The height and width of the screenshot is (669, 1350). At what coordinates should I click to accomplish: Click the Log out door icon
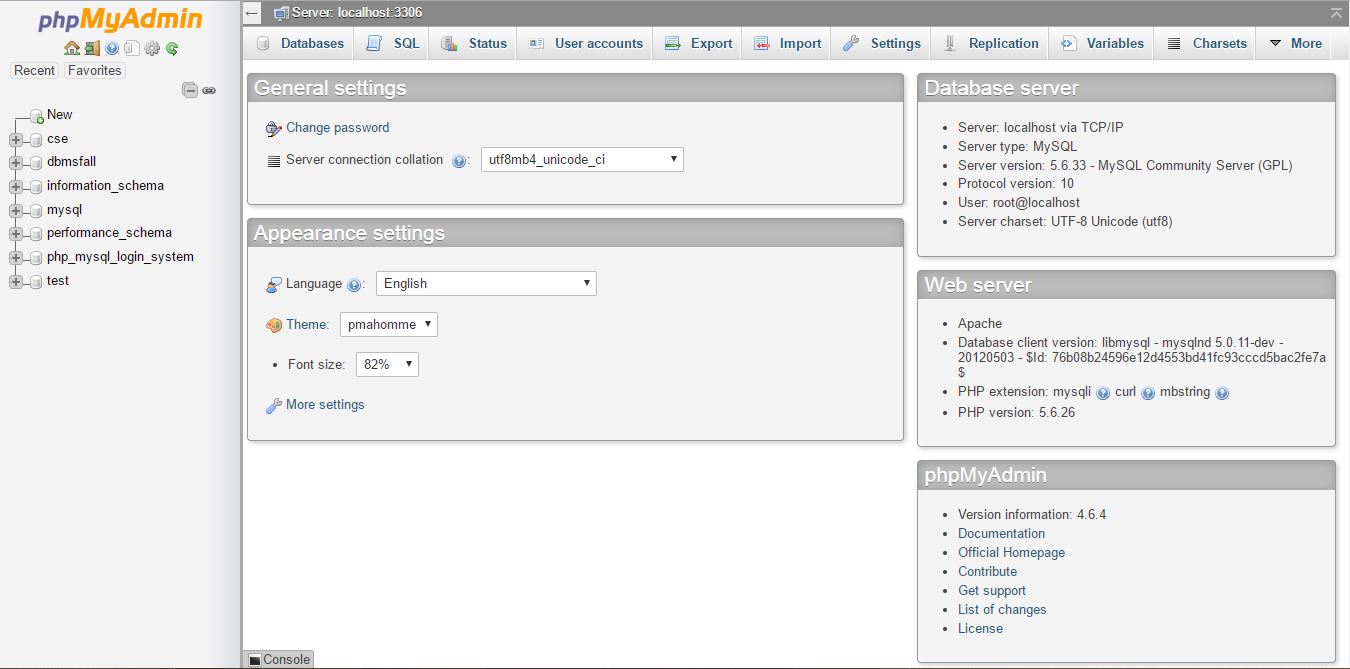(91, 47)
